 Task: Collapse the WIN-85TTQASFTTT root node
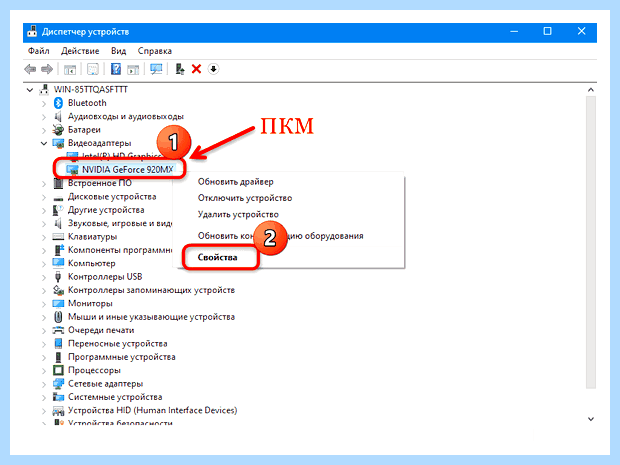click(30, 90)
